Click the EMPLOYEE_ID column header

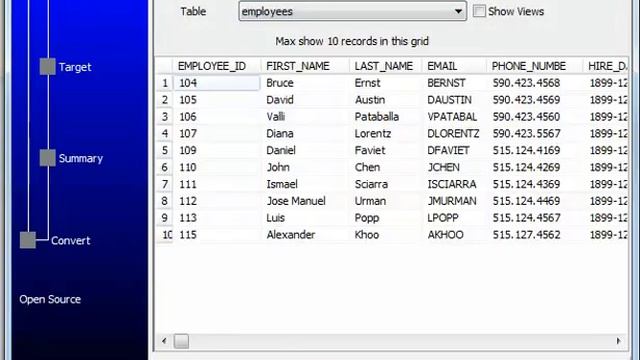pyautogui.click(x=217, y=66)
